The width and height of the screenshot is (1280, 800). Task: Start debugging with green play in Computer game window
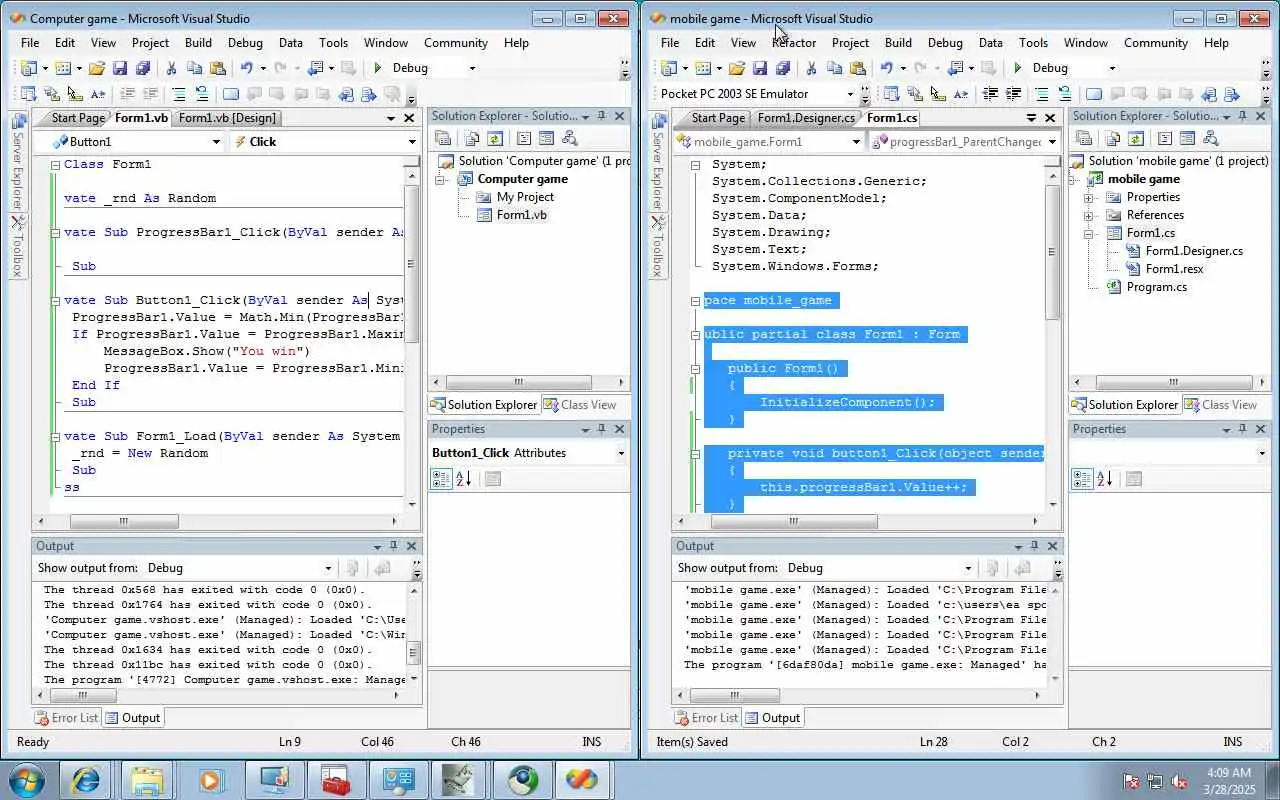[x=377, y=68]
